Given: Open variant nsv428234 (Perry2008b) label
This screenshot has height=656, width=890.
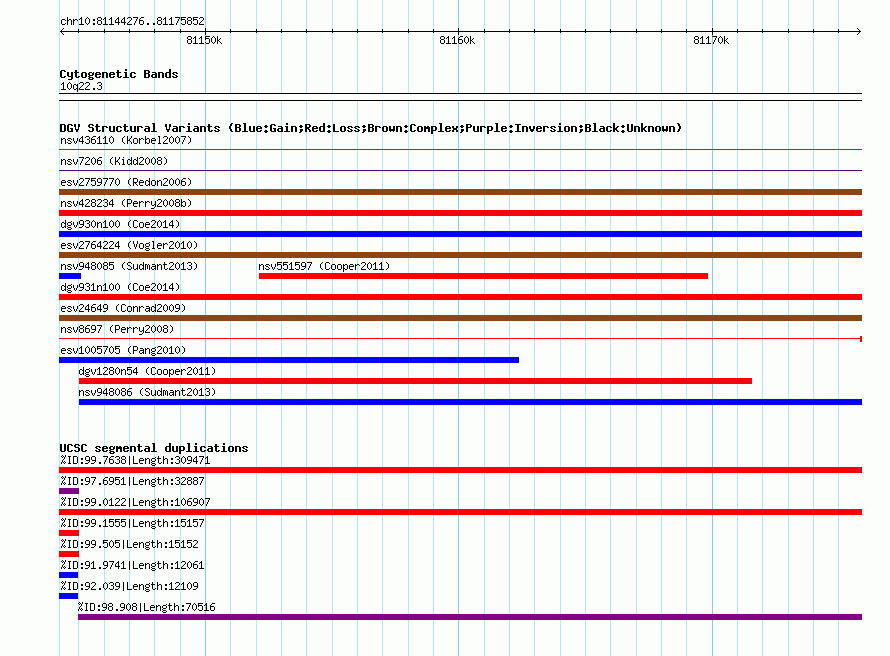Looking at the screenshot, I should [126, 203].
